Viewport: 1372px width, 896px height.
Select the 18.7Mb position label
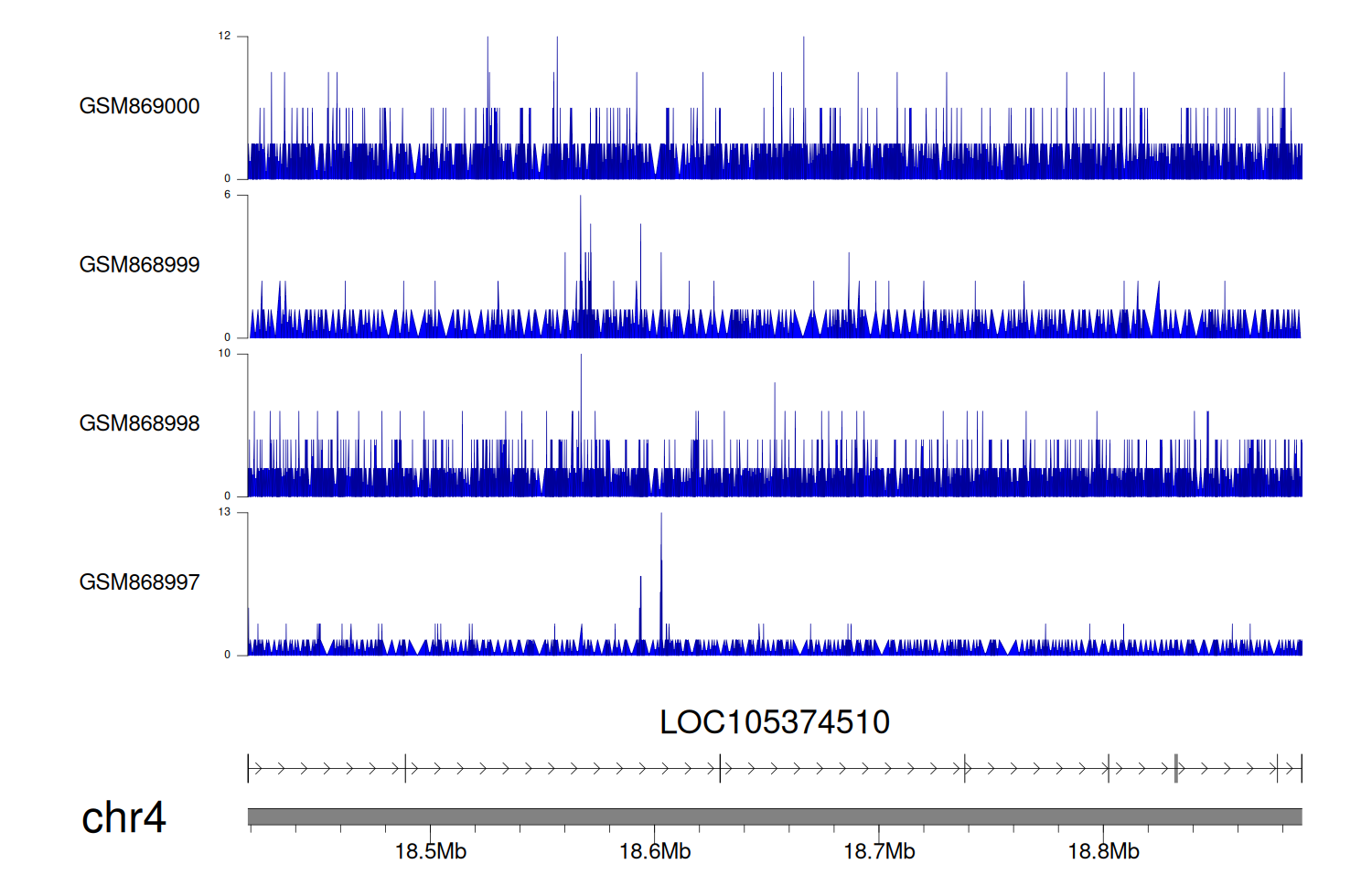tap(879, 852)
